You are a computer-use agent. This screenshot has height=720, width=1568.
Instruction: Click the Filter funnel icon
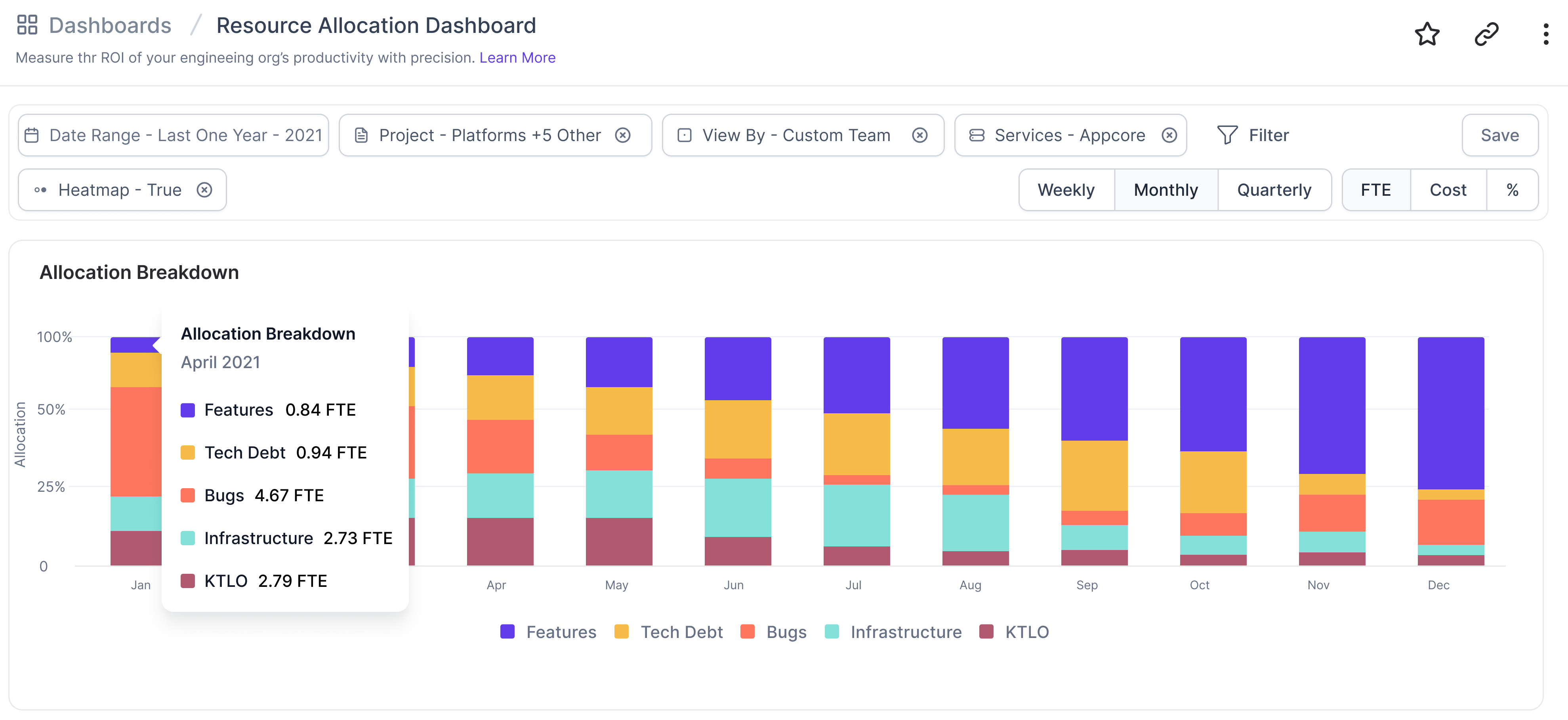pyautogui.click(x=1227, y=135)
